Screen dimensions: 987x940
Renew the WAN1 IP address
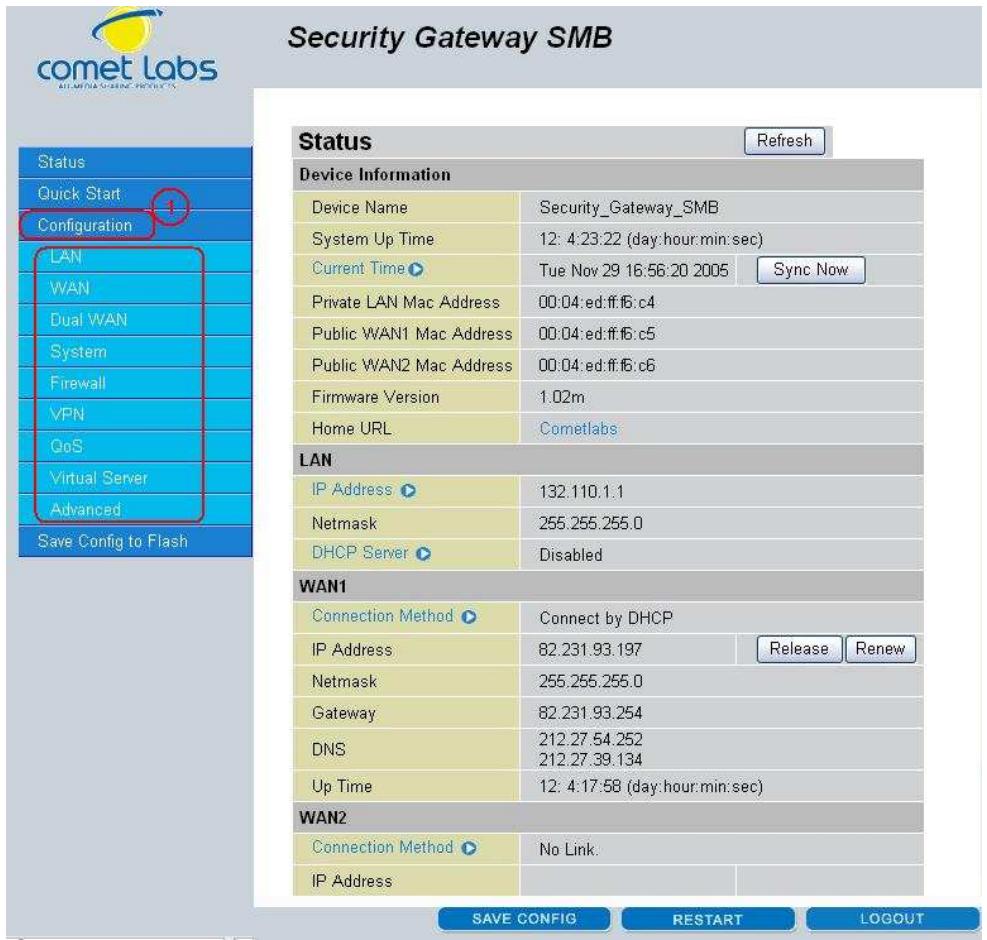(880, 648)
